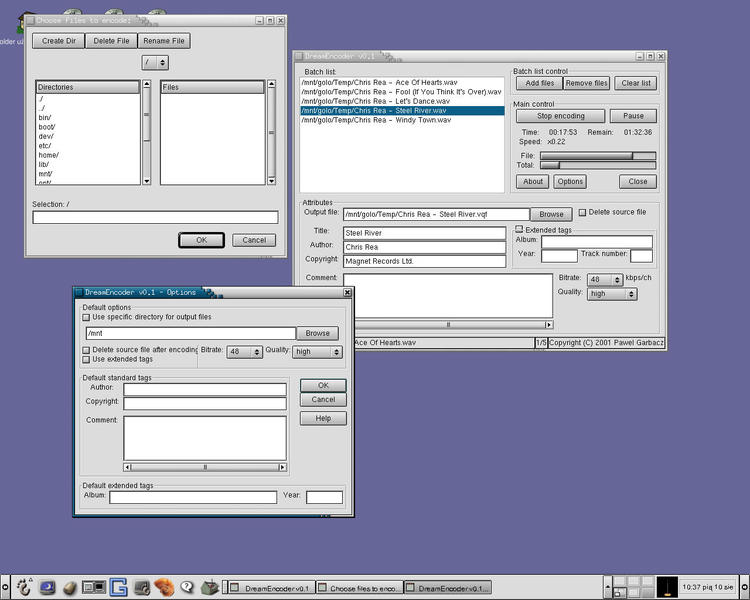The height and width of the screenshot is (600, 750).
Task: Click the Directories column header
Action: click(x=88, y=87)
